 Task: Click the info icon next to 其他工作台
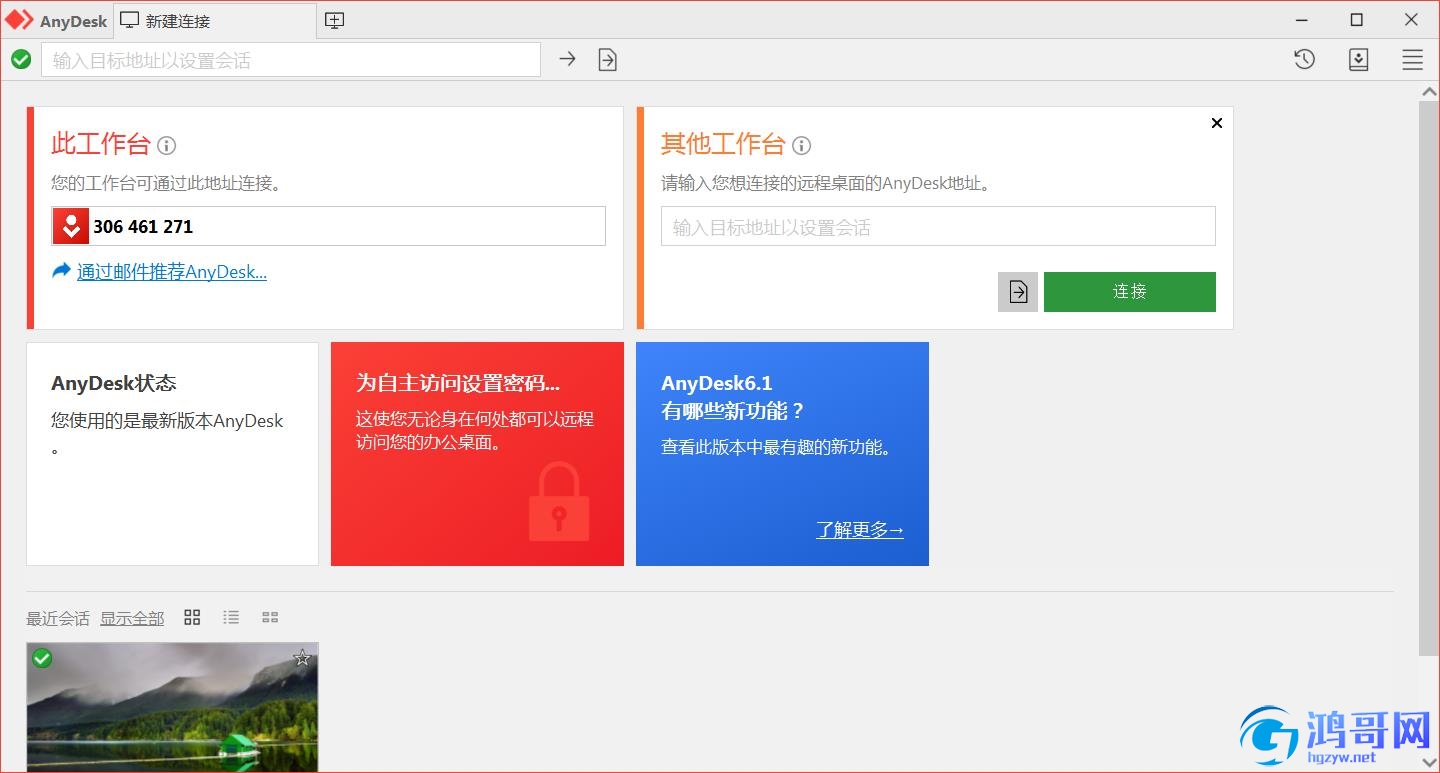pyautogui.click(x=801, y=146)
